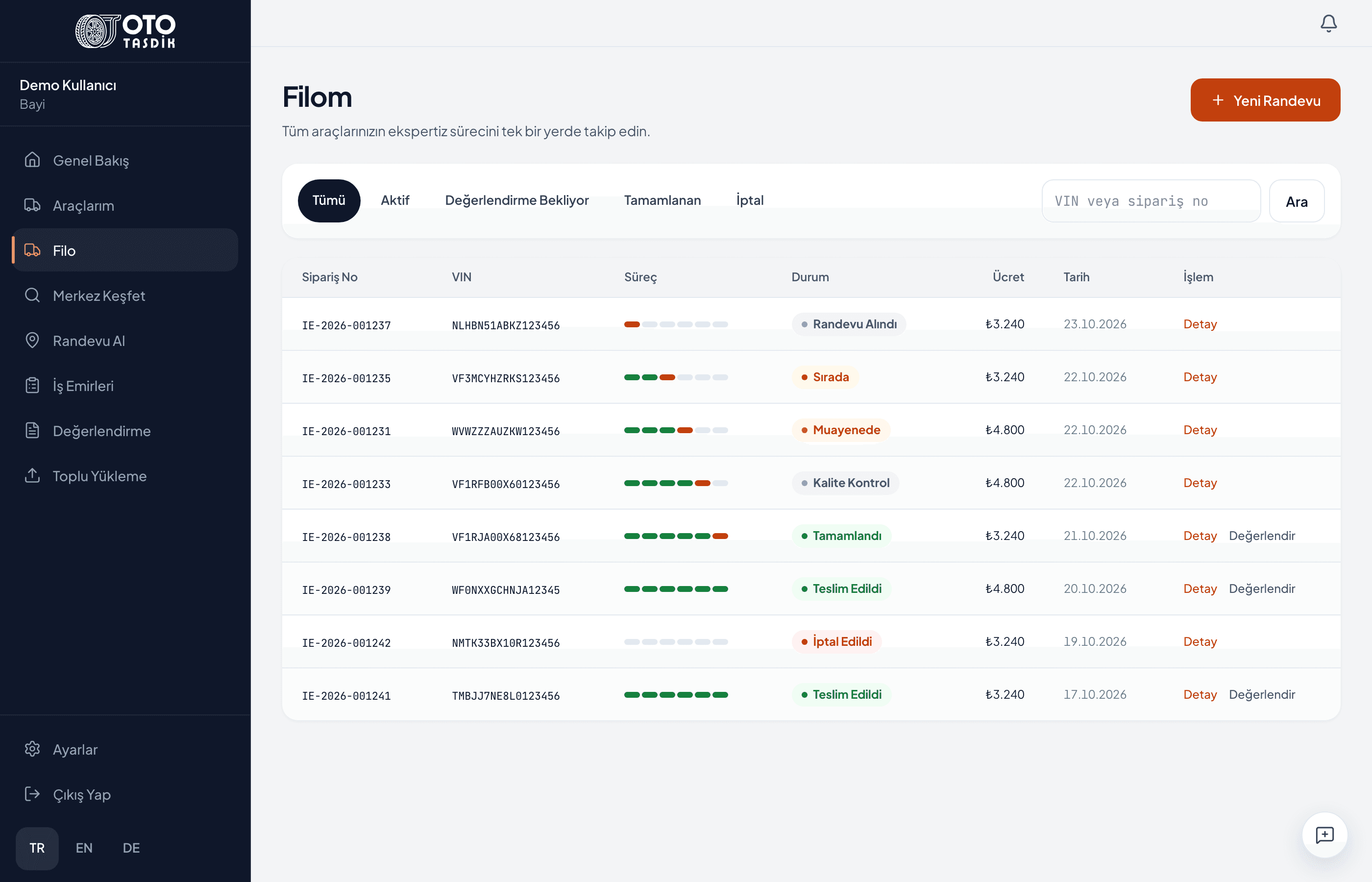Image resolution: width=1372 pixels, height=882 pixels.
Task: Click the Yeni Randevu button
Action: [x=1265, y=100]
